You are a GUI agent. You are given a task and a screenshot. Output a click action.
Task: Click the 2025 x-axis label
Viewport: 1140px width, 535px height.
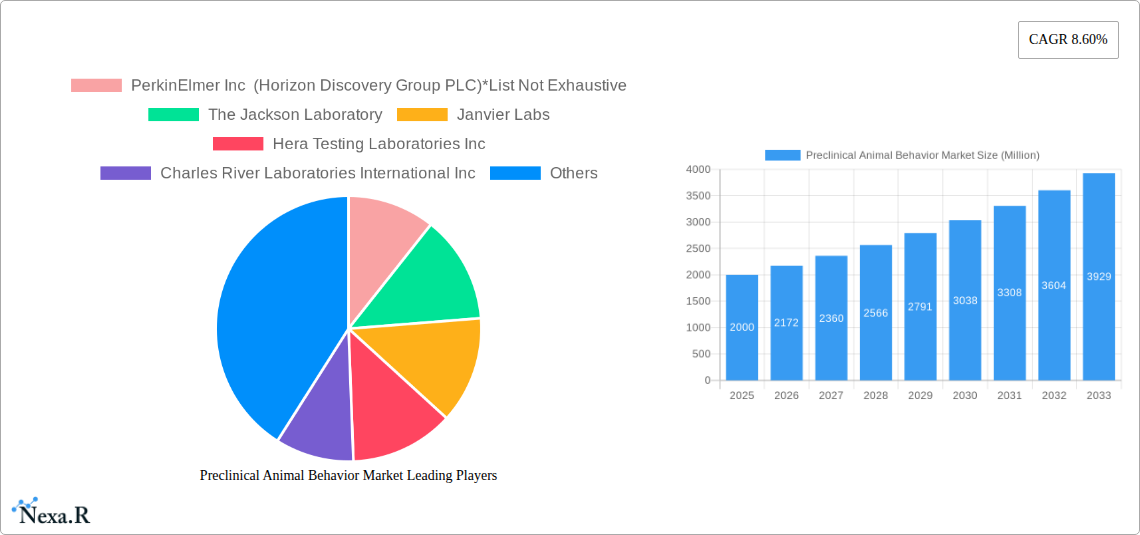(x=742, y=395)
